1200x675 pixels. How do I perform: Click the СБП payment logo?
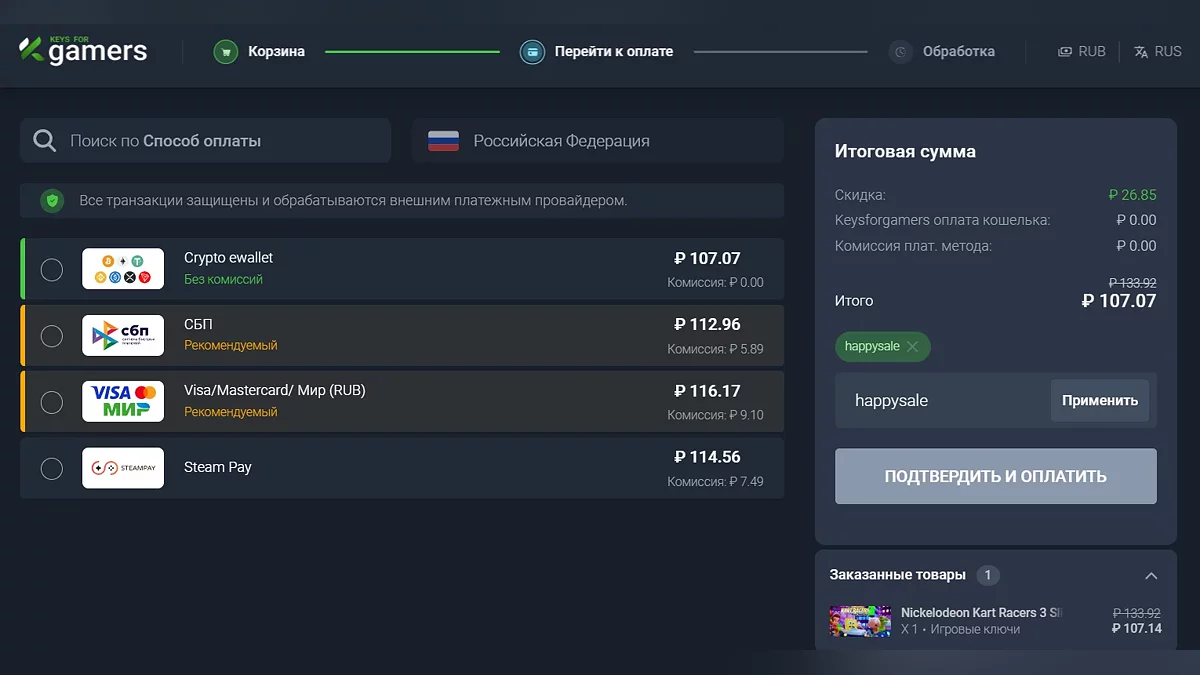tap(123, 336)
